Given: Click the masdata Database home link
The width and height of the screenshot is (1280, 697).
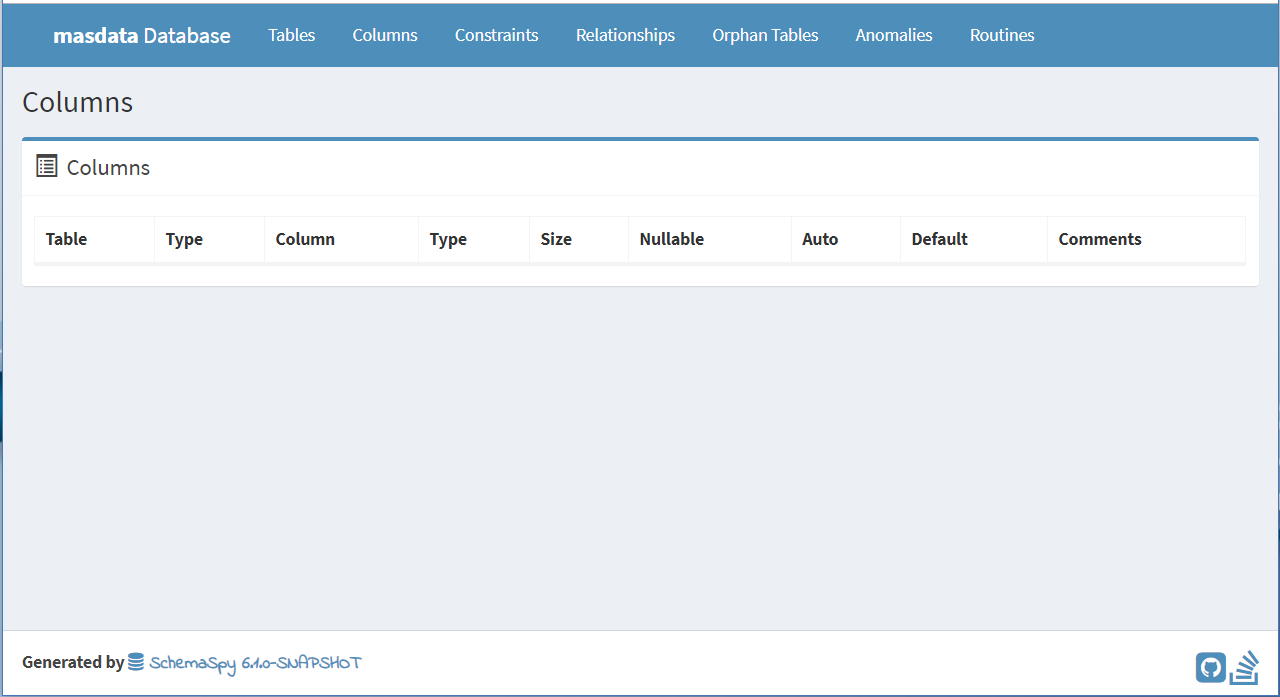Looking at the screenshot, I should click(x=141, y=35).
